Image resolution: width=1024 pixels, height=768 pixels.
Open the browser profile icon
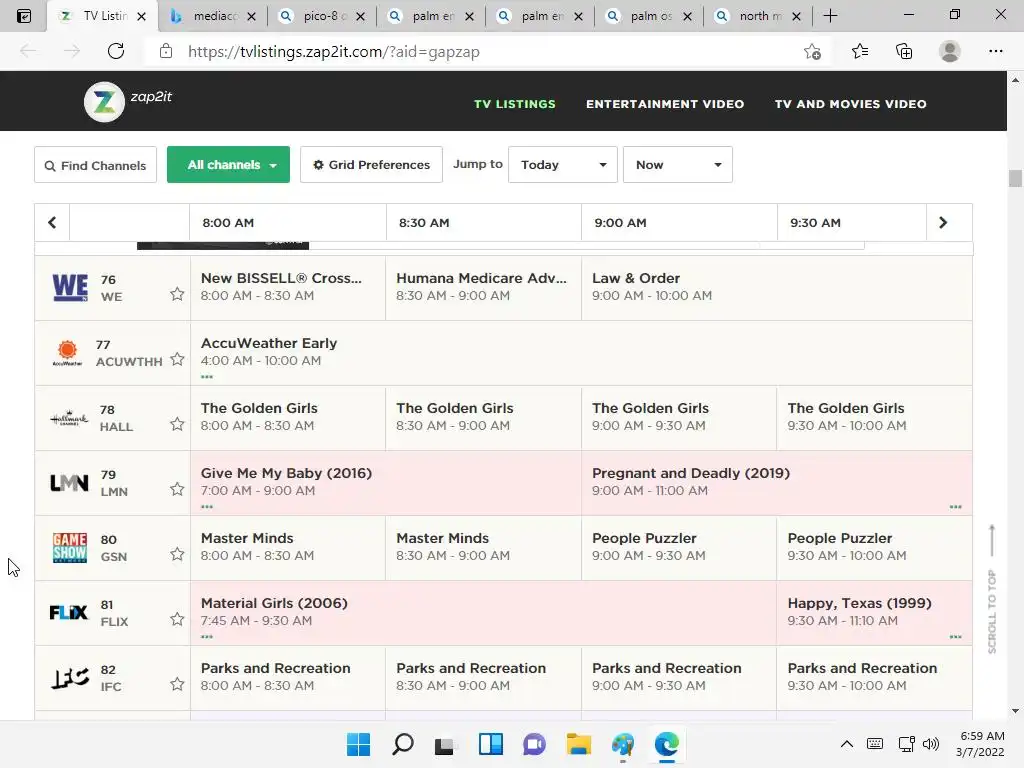(x=950, y=52)
